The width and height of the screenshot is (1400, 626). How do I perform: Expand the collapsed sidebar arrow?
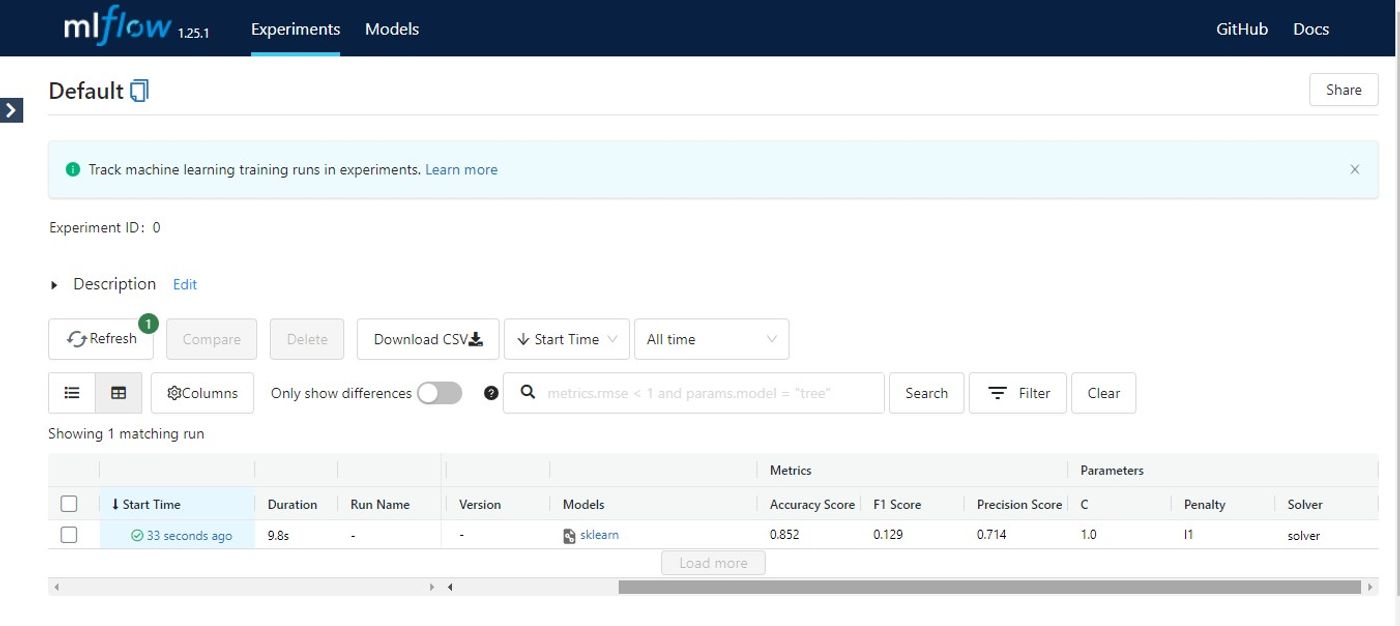point(11,110)
